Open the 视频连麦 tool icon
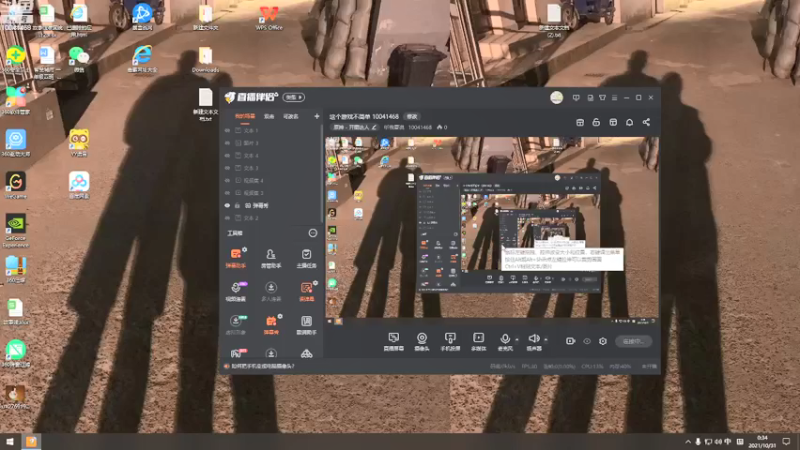The image size is (800, 450). pyautogui.click(x=236, y=291)
